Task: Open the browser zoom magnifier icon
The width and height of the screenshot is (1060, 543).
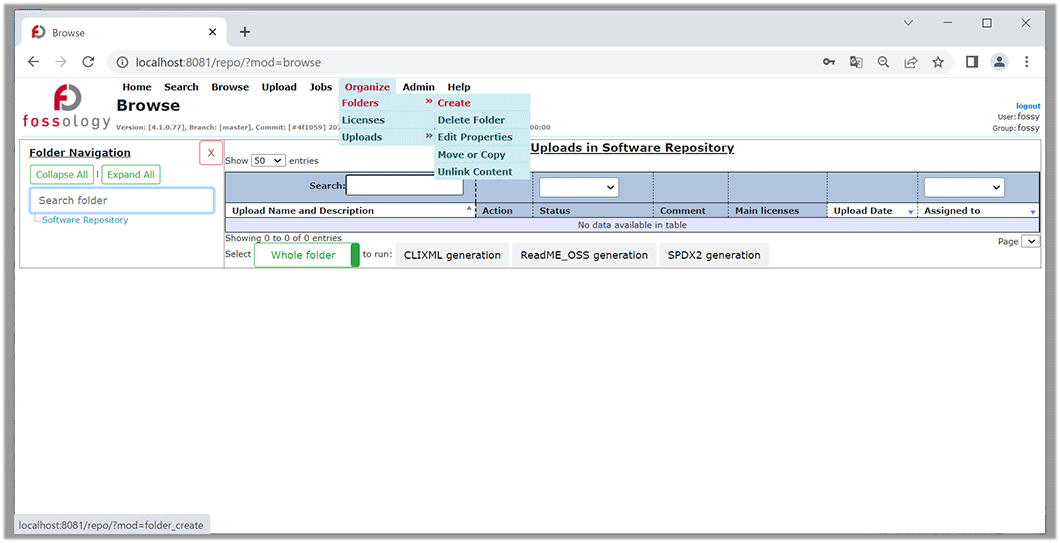Action: 883,62
